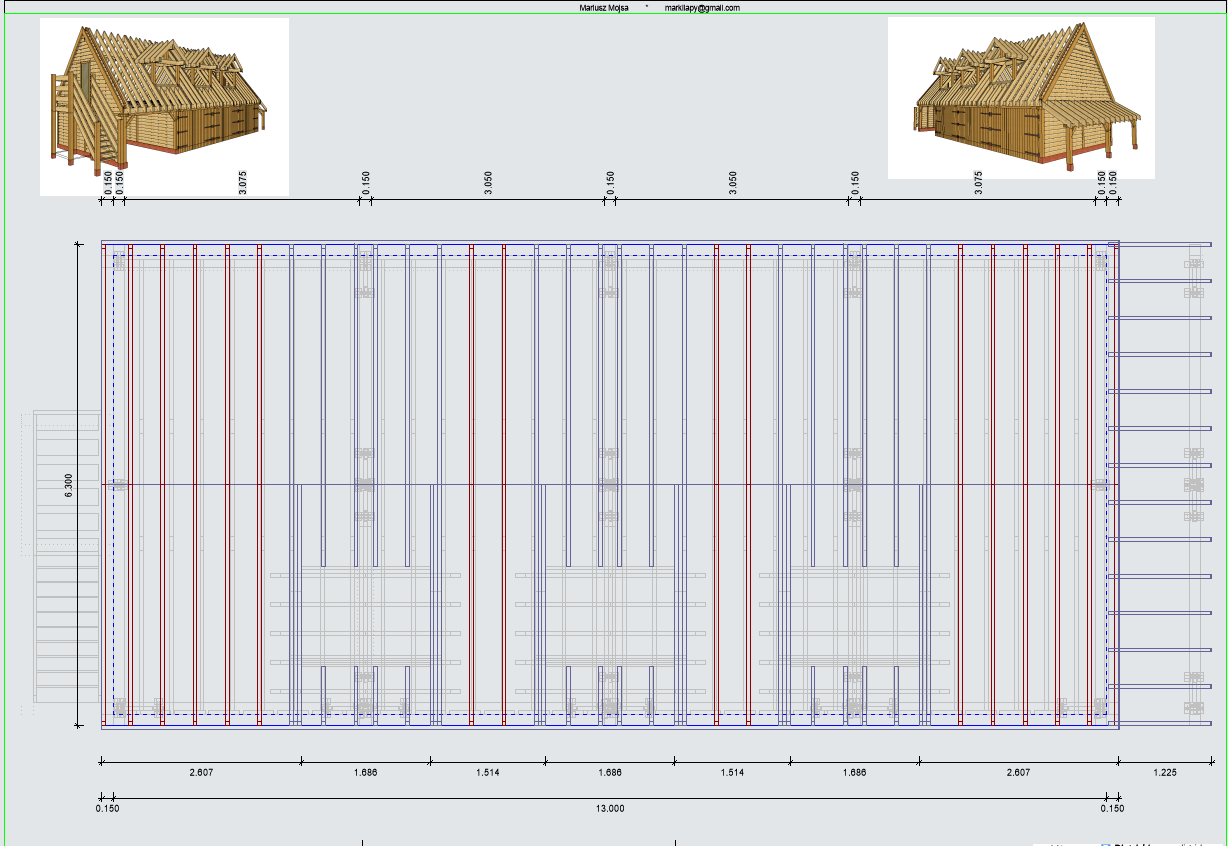The image size is (1228, 846).
Task: Select the 1.225 porch dimension label
Action: pyautogui.click(x=1165, y=773)
